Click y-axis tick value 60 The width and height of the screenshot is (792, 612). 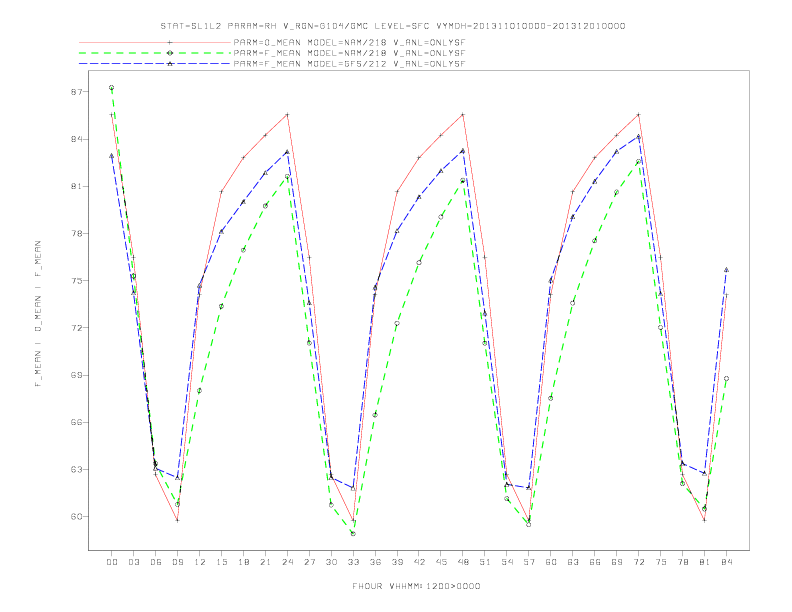(x=76, y=517)
